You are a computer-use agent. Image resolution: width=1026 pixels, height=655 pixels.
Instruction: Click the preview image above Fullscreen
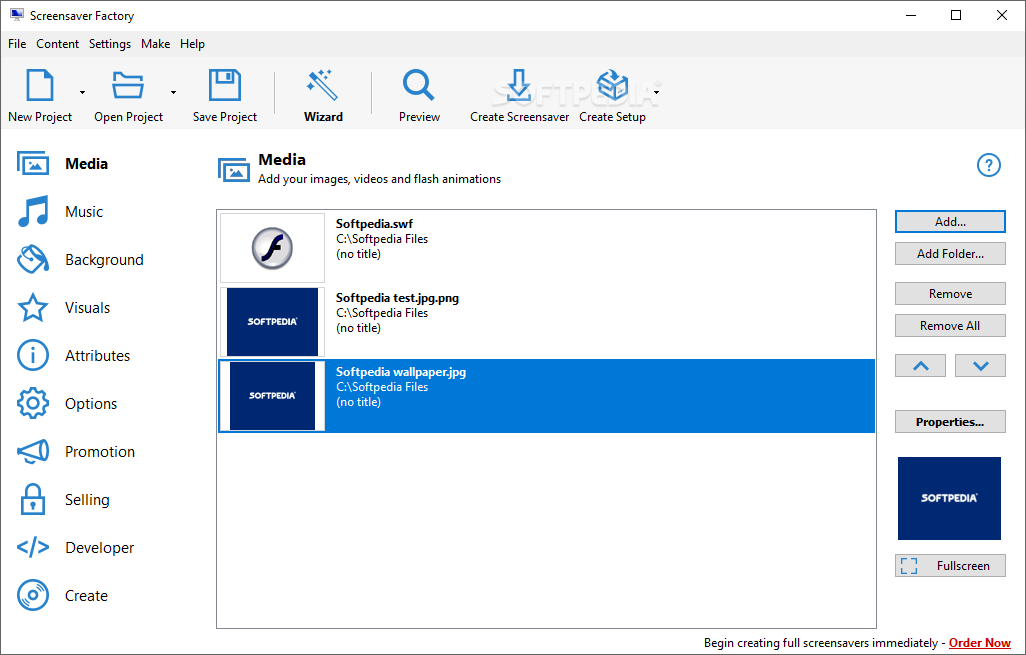[949, 499]
